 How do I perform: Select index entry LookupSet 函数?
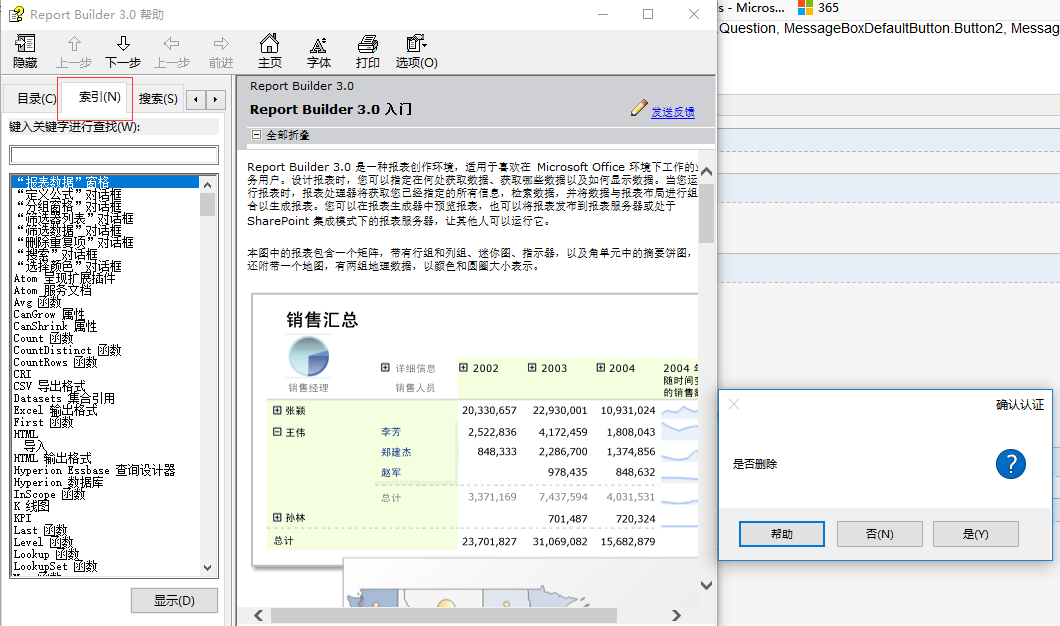click(x=55, y=567)
